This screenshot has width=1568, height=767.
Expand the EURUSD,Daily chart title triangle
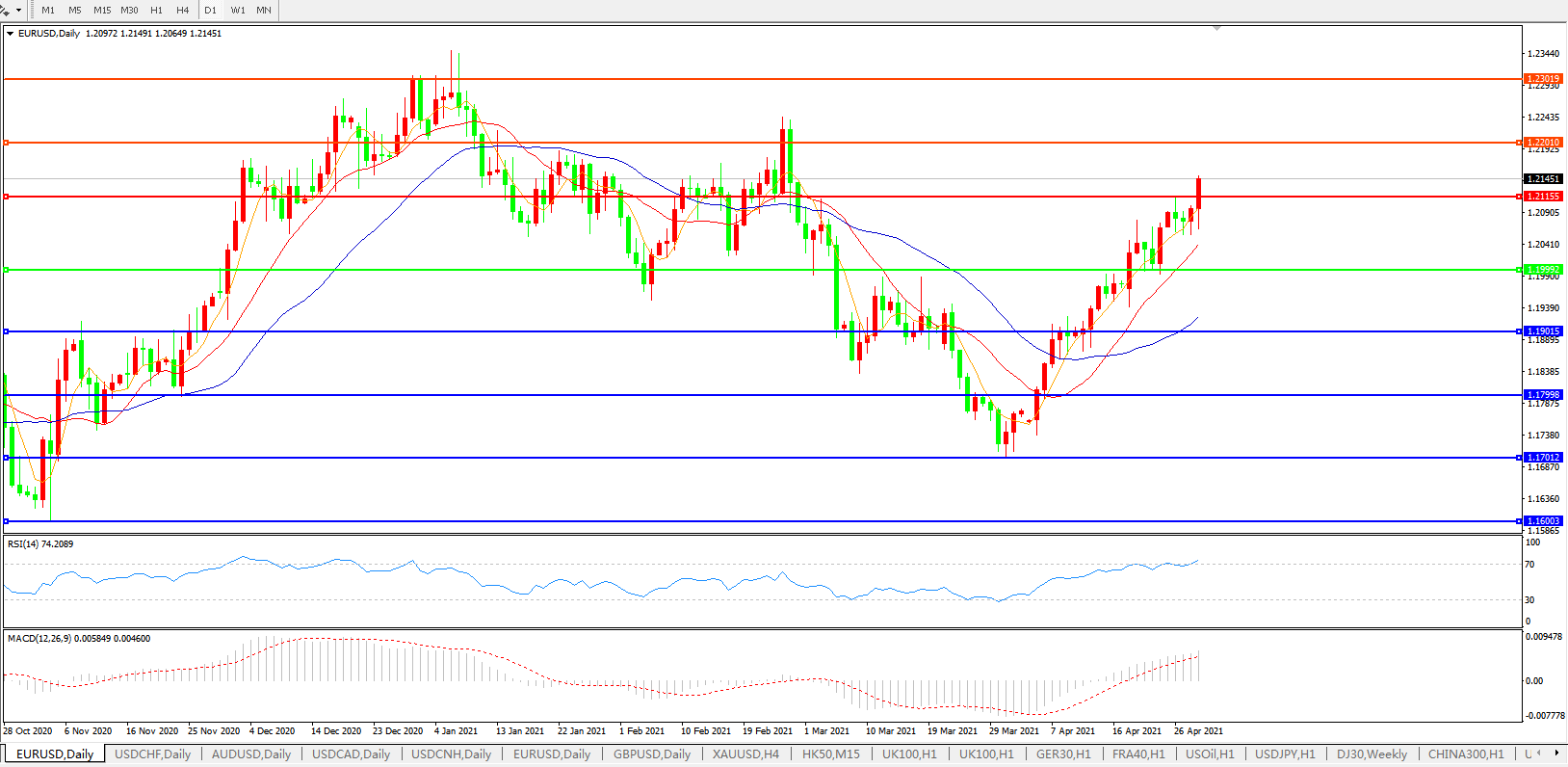11,34
